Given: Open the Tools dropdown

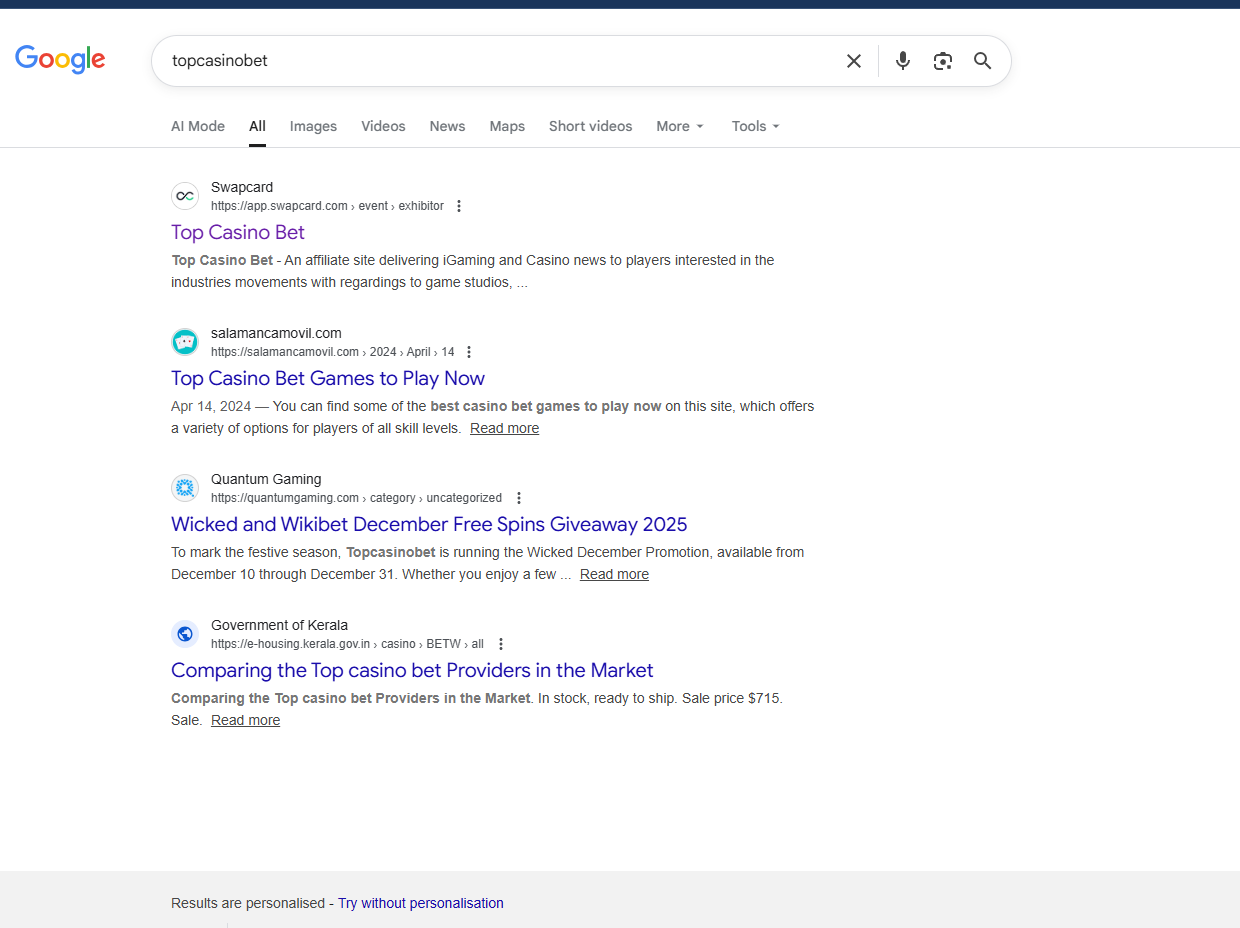Looking at the screenshot, I should click(755, 126).
